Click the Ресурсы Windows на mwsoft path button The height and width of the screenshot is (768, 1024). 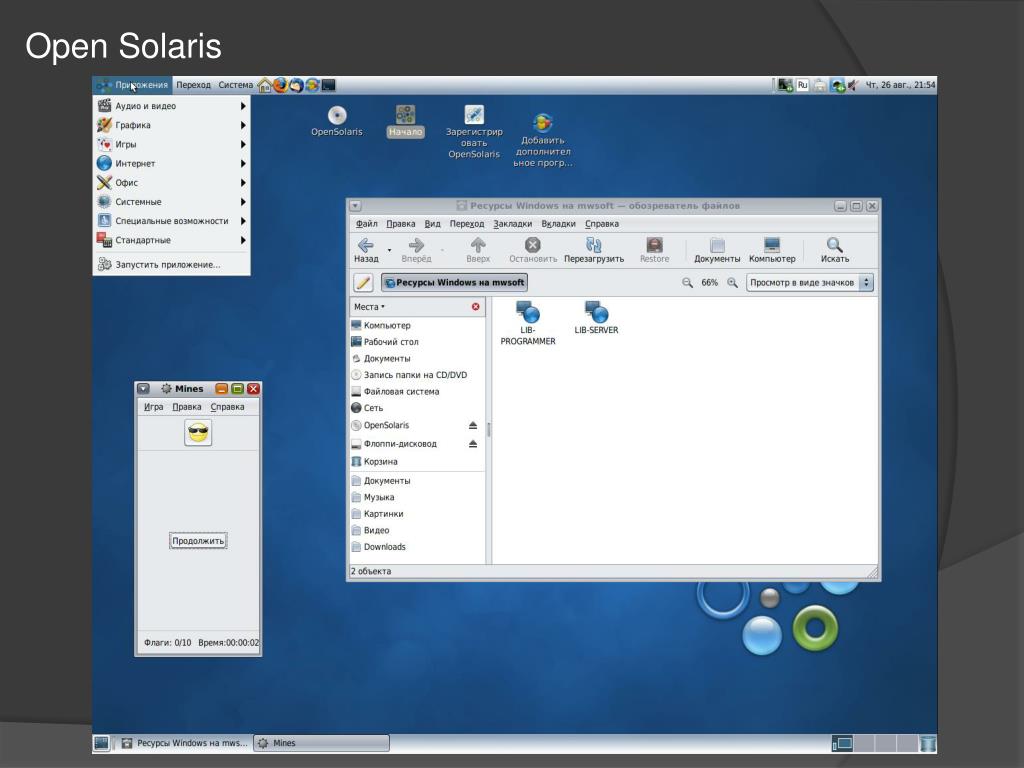click(455, 283)
